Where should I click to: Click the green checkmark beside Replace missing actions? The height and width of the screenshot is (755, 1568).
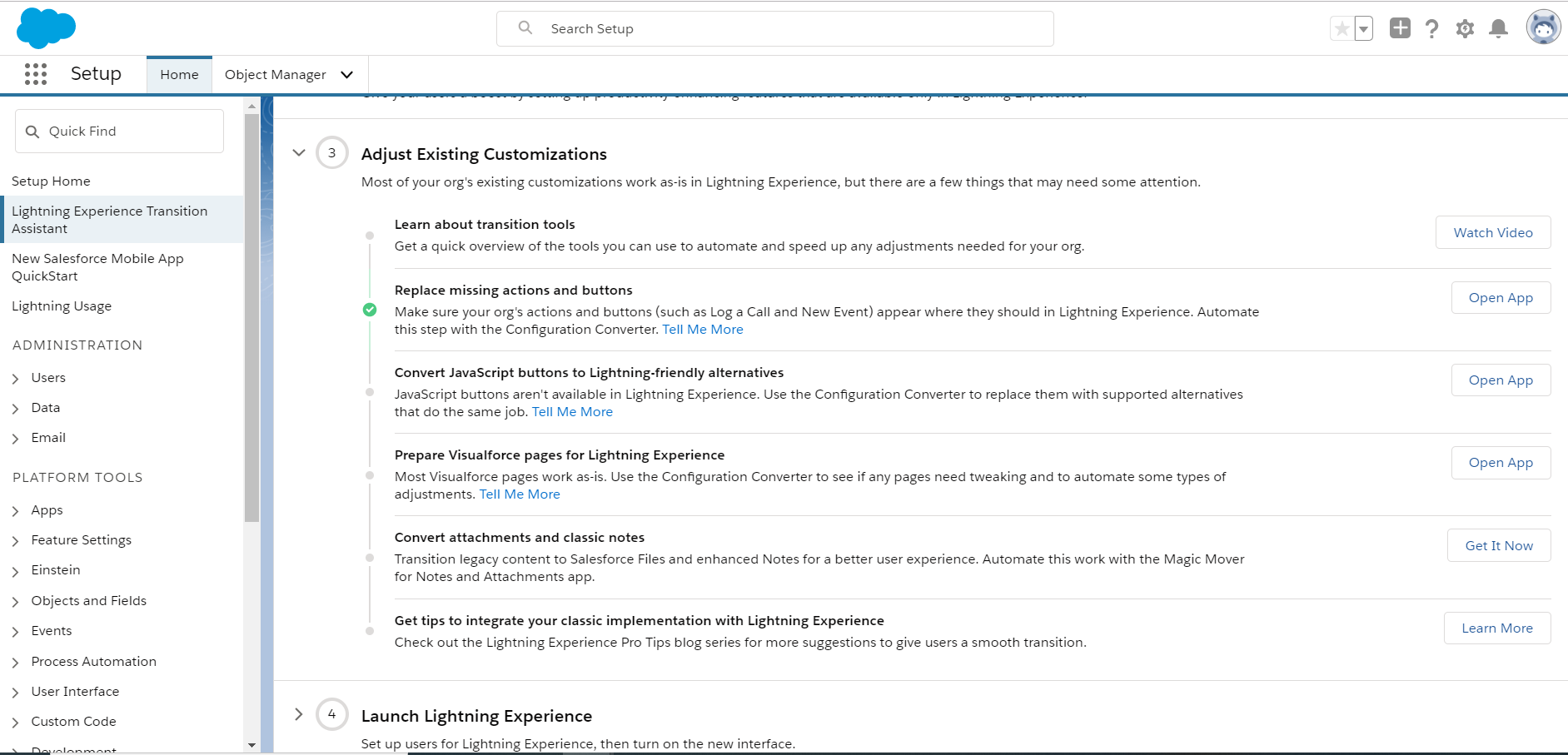coord(369,310)
